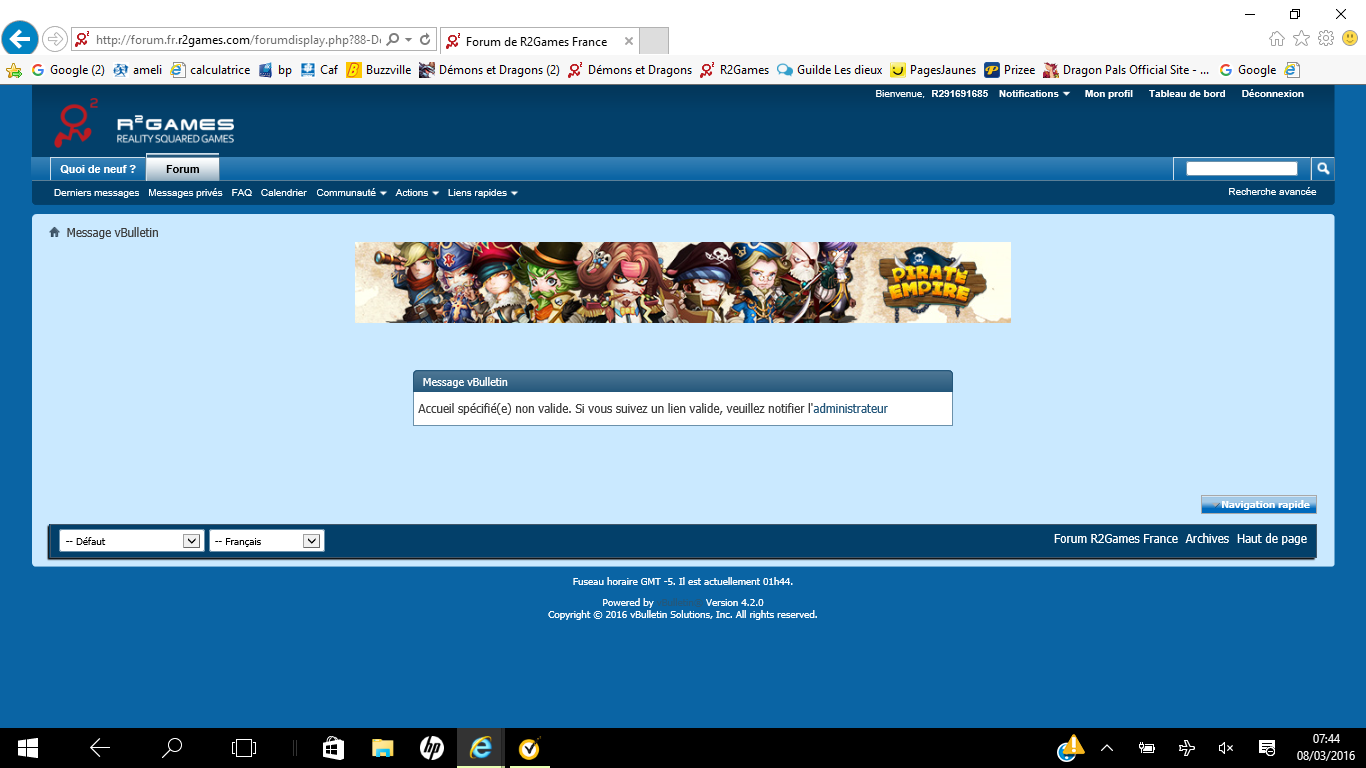Click the Pirate Empire banner

[x=682, y=282]
